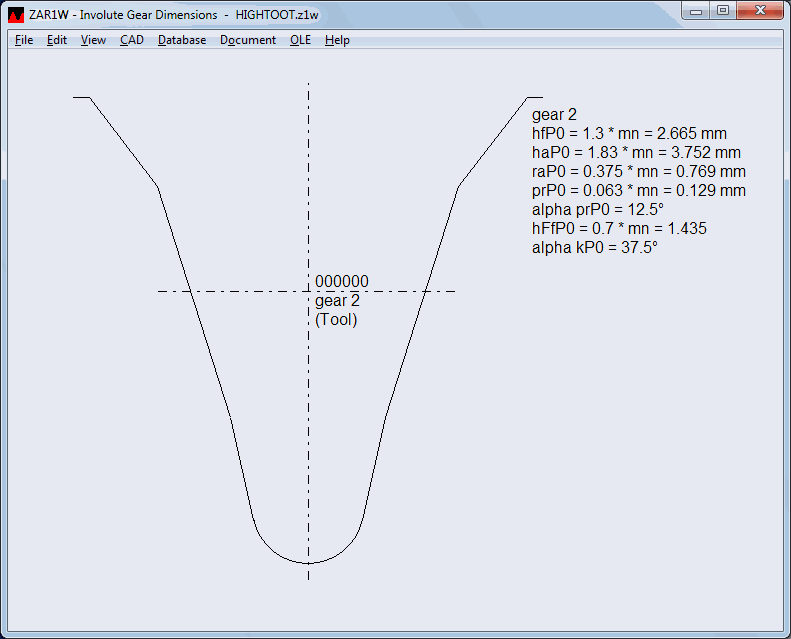Click the haP0 = 1.83 * mn line
The height and width of the screenshot is (639, 791).
tap(636, 152)
